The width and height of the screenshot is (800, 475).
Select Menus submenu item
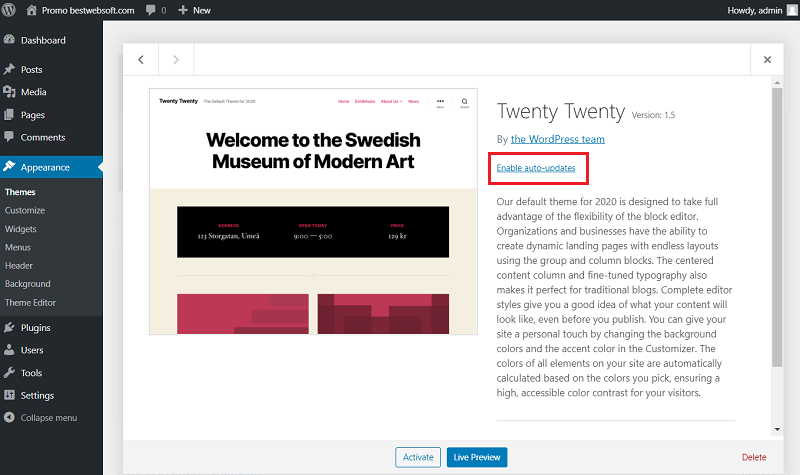click(x=18, y=247)
